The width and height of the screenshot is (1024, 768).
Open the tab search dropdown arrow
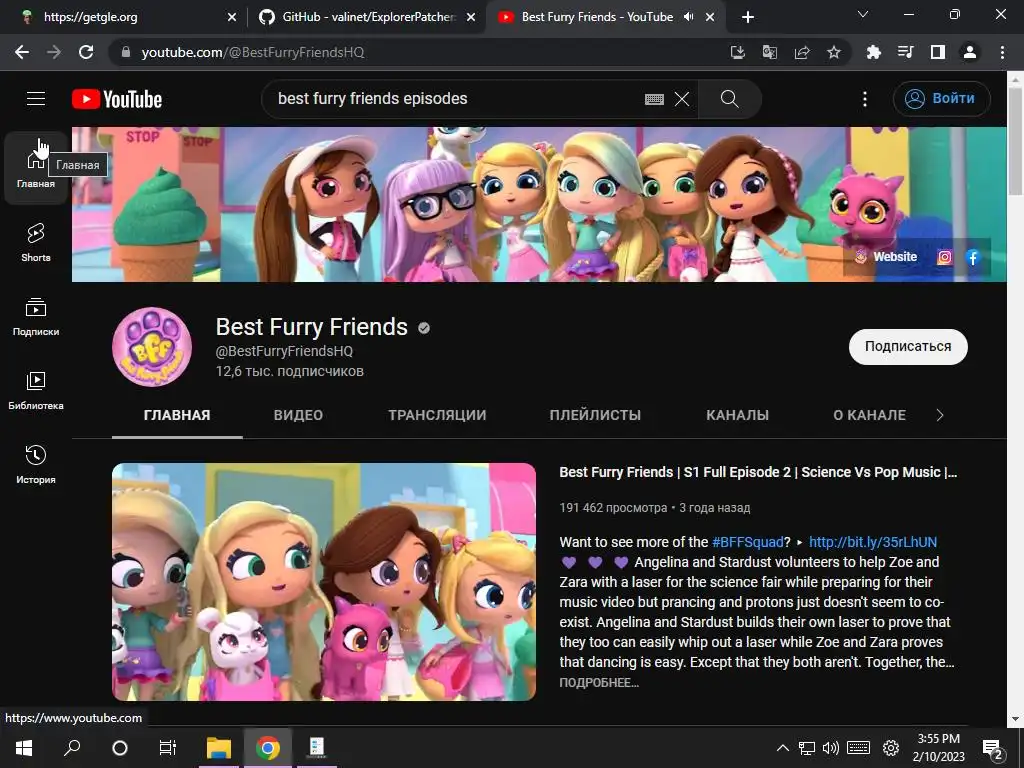click(863, 14)
